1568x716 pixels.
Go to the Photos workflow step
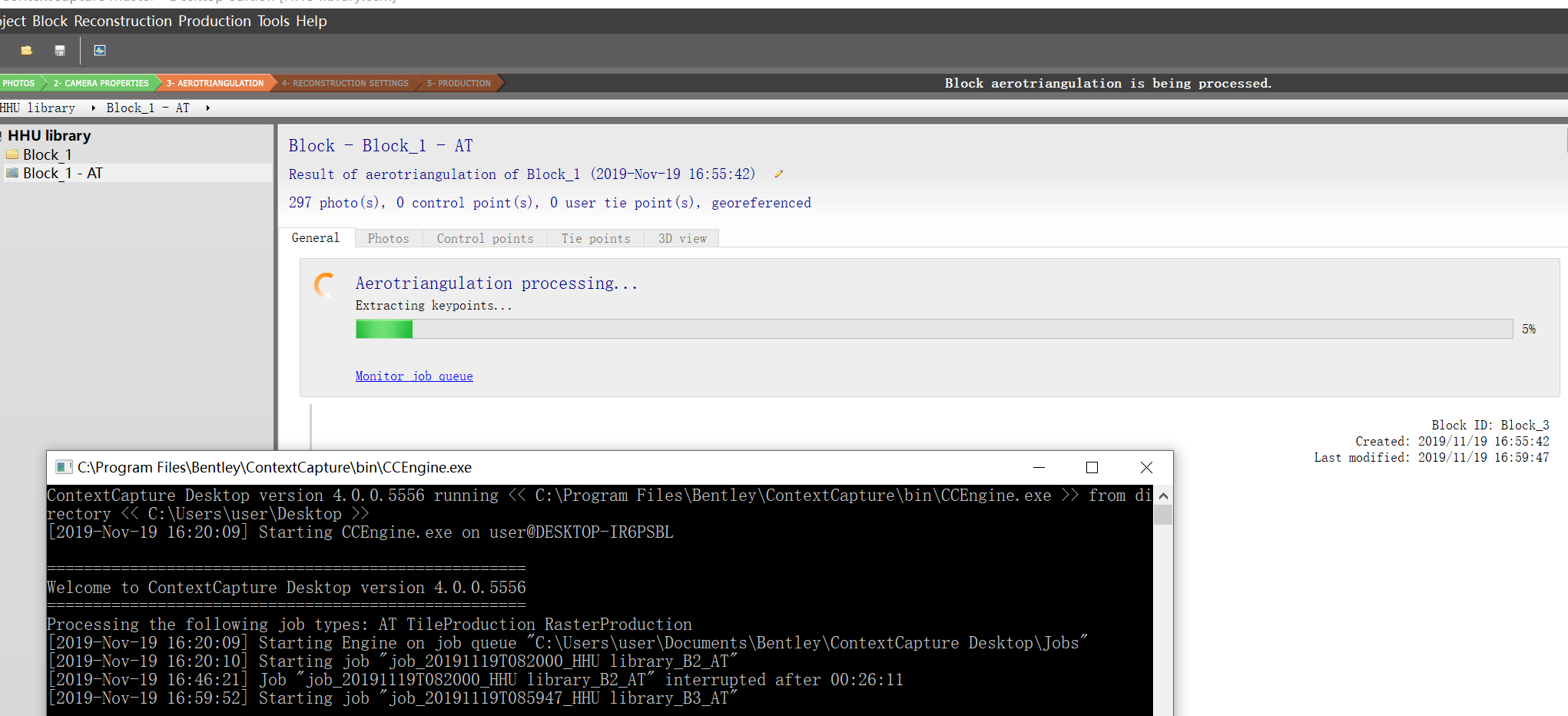(x=19, y=83)
